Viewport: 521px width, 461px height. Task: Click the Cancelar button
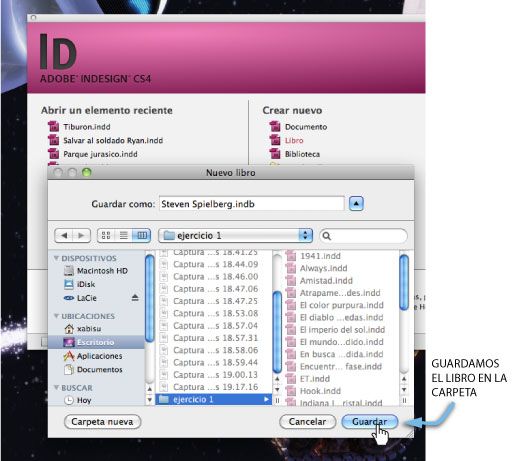point(307,422)
